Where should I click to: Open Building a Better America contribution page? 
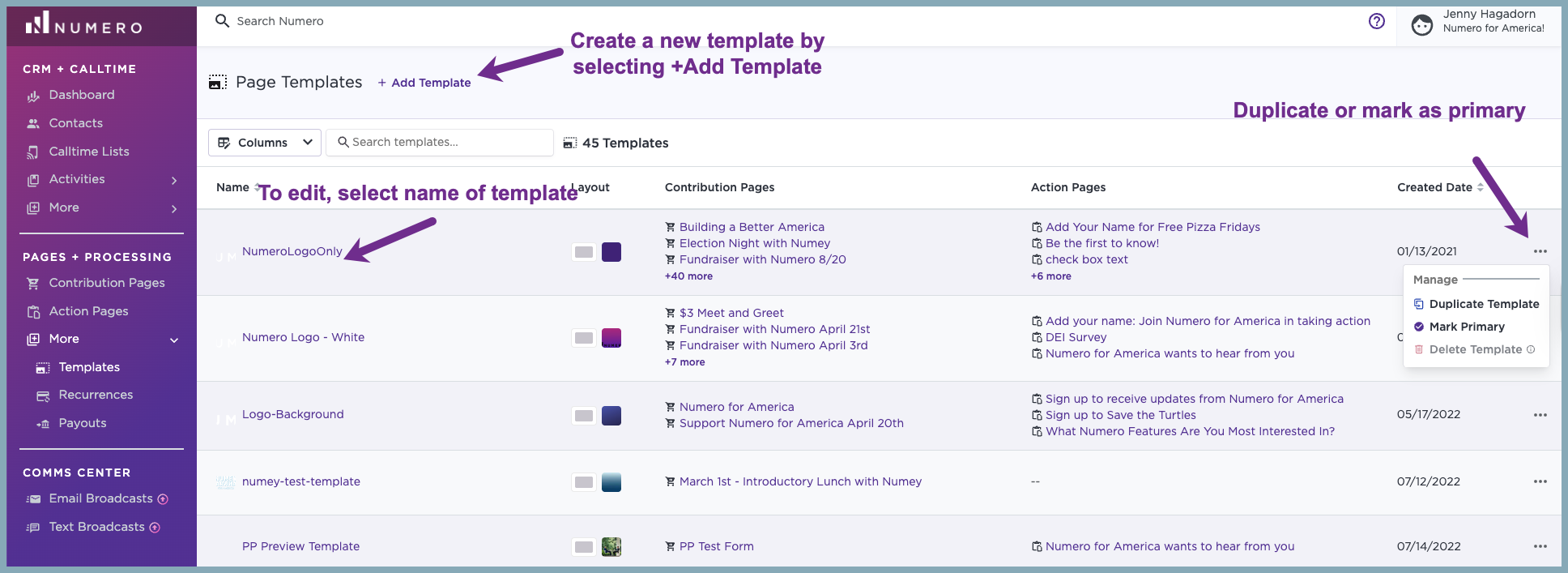coord(752,227)
